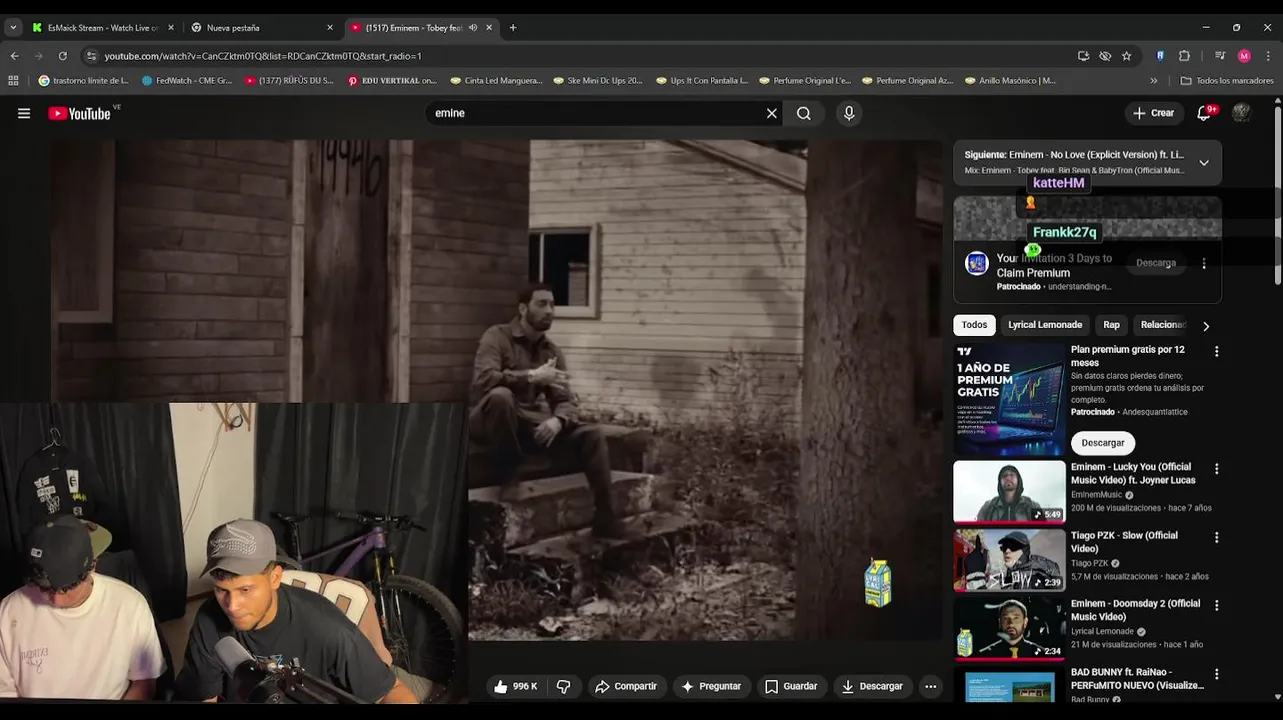Click Descargar on Plan premium gratis ad
This screenshot has width=1283, height=720.
click(x=1103, y=443)
